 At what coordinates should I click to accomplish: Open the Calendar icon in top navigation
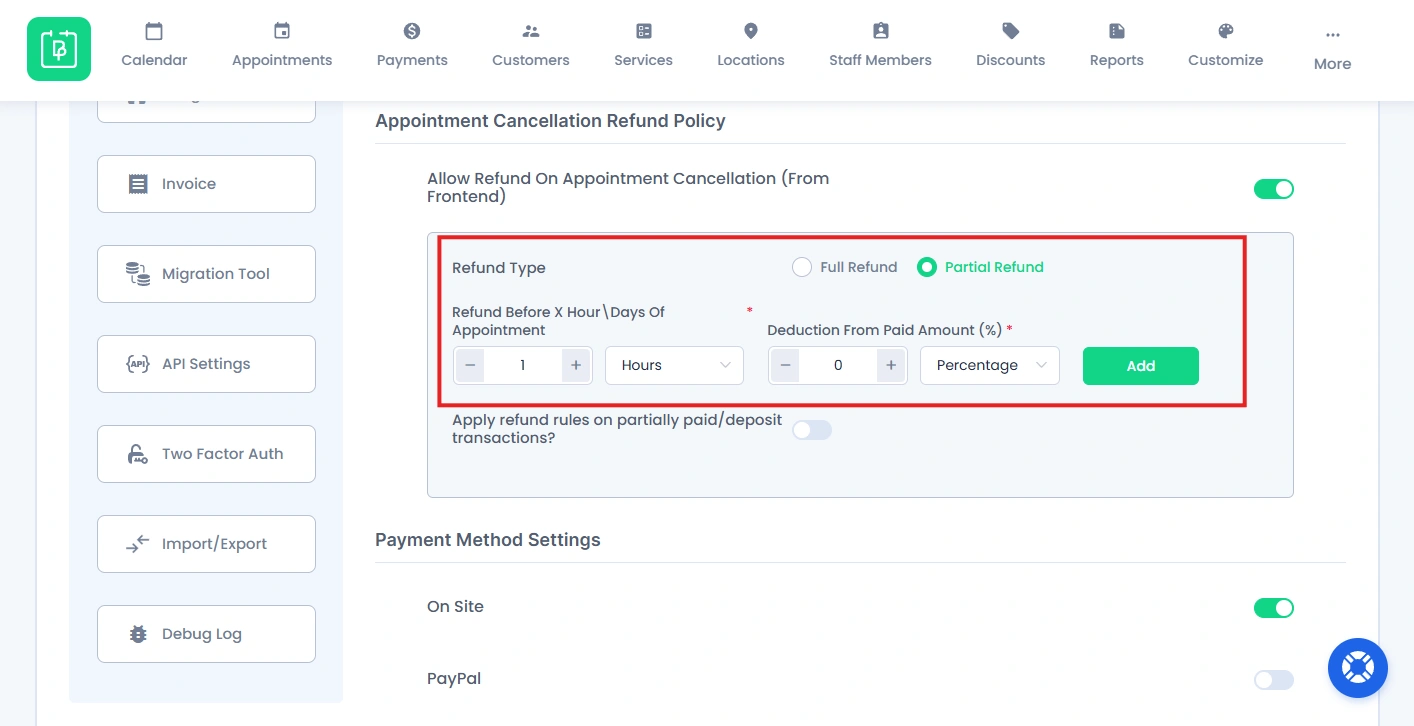(x=154, y=31)
